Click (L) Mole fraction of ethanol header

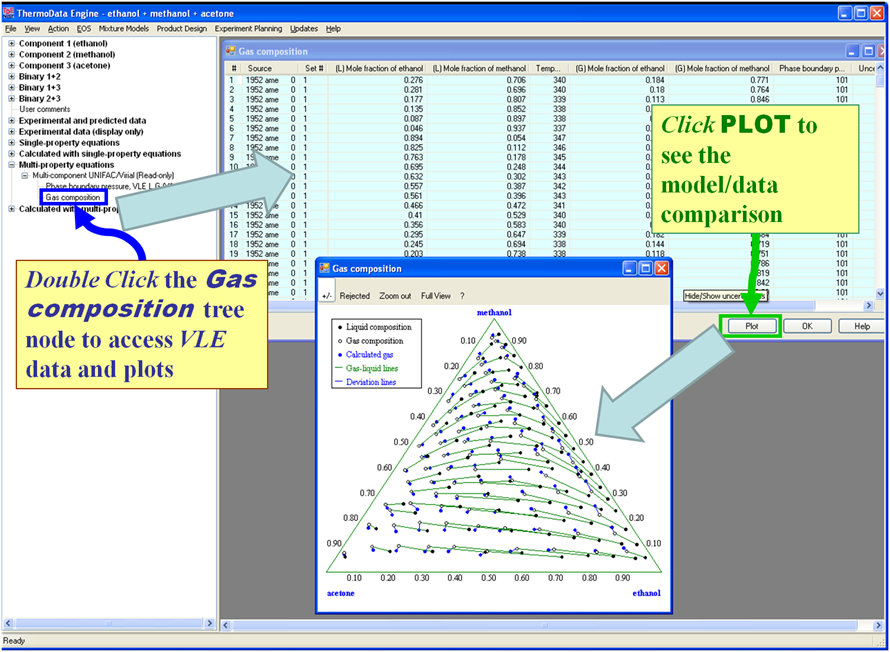[378, 68]
